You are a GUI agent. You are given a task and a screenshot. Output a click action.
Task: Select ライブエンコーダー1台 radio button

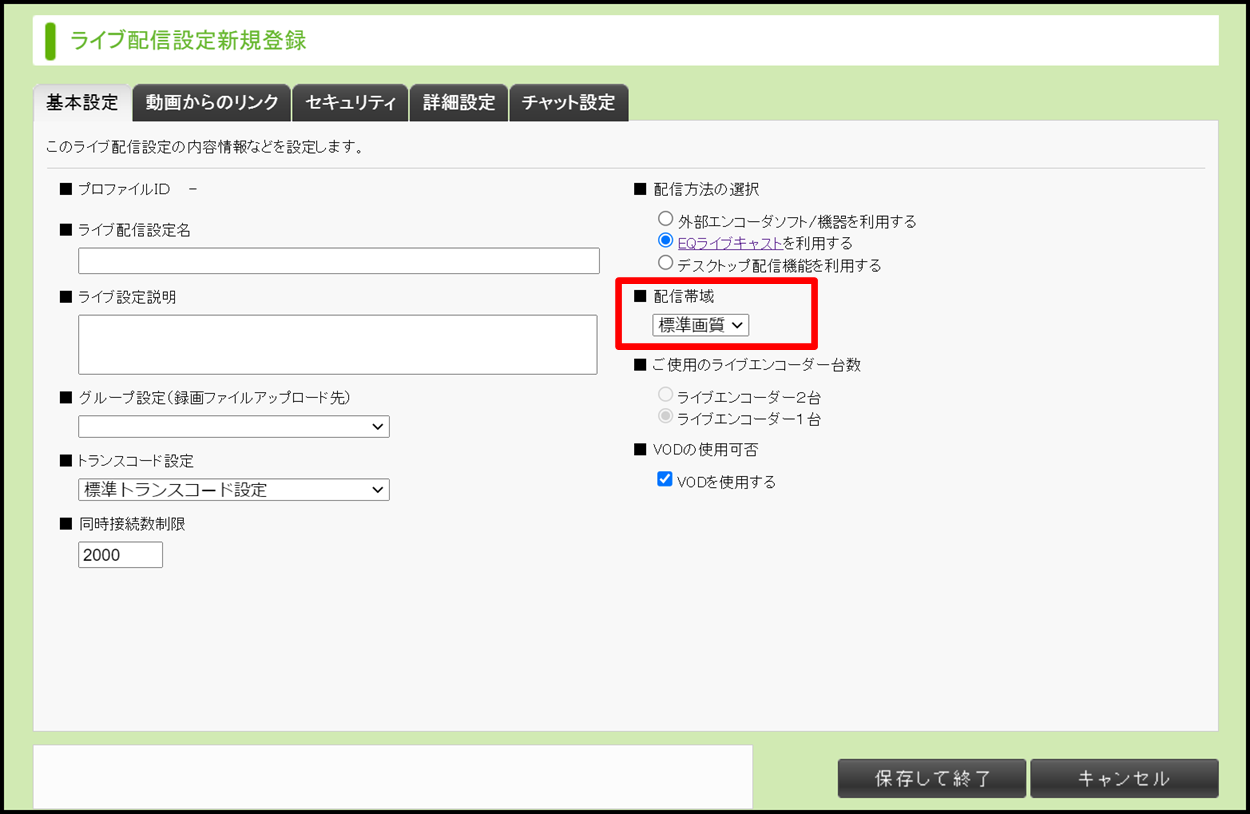665,417
